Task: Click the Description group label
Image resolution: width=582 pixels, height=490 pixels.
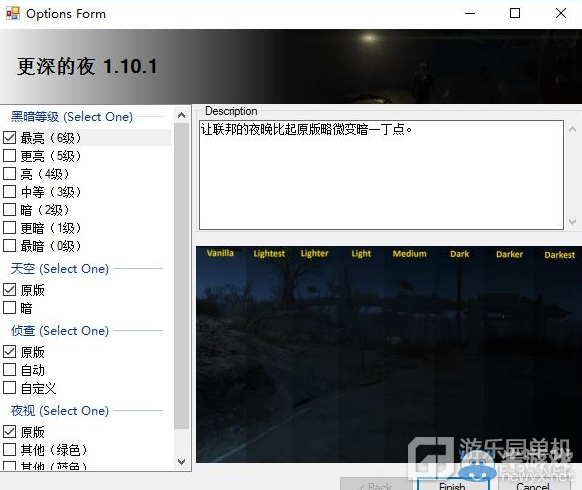Action: [231, 111]
